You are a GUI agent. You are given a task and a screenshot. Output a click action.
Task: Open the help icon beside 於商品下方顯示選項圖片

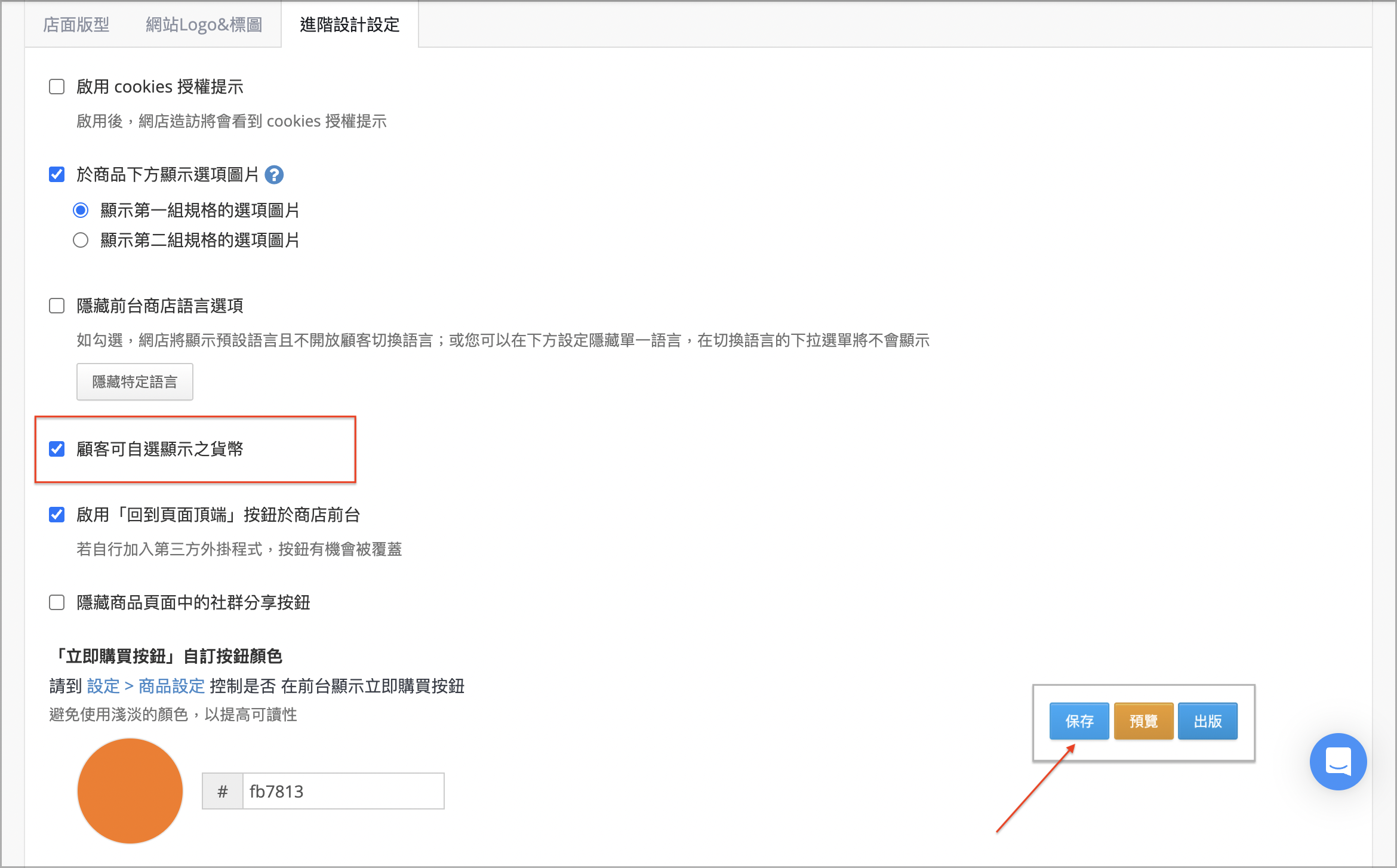pos(274,175)
